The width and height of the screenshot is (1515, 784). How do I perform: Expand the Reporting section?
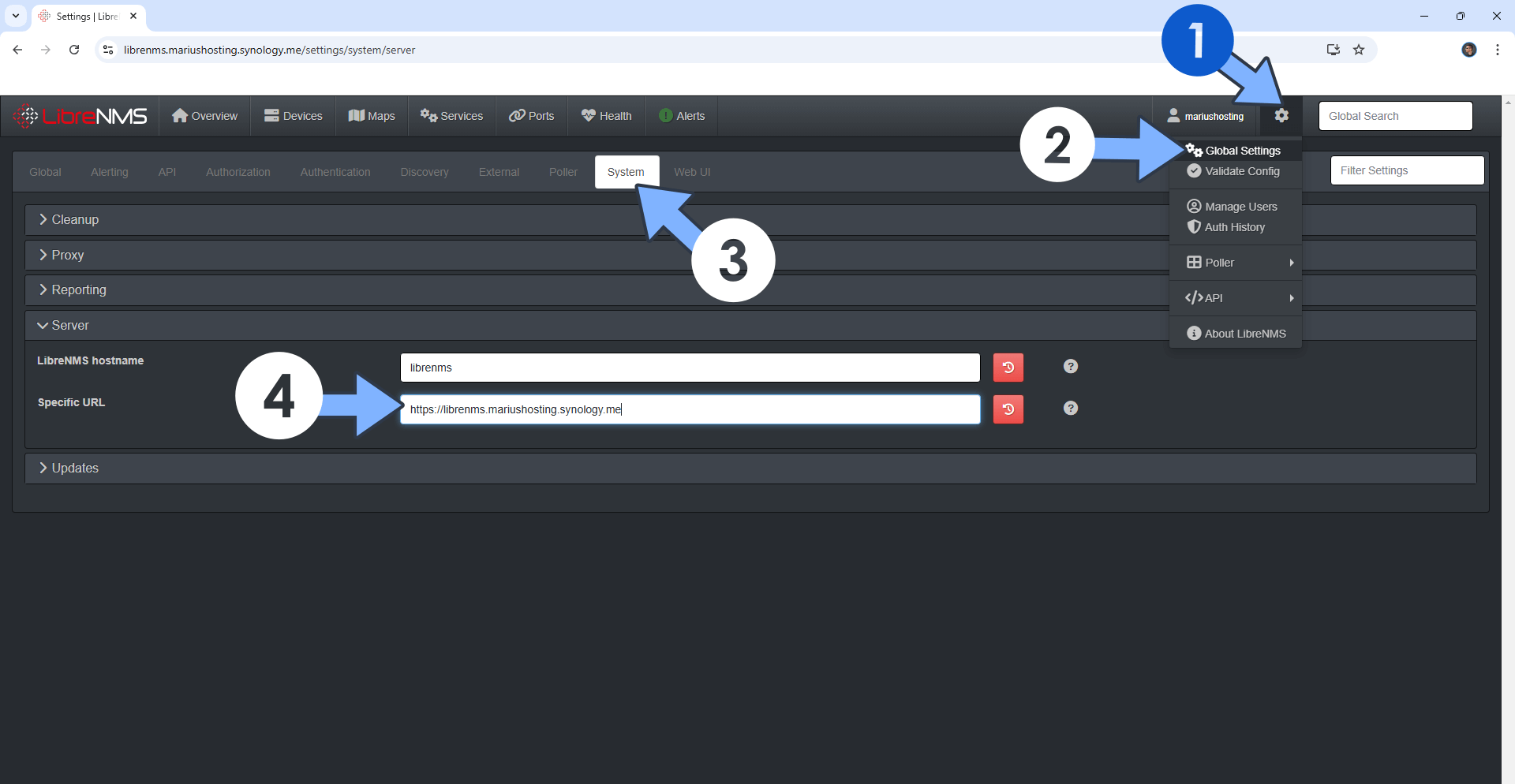point(750,290)
